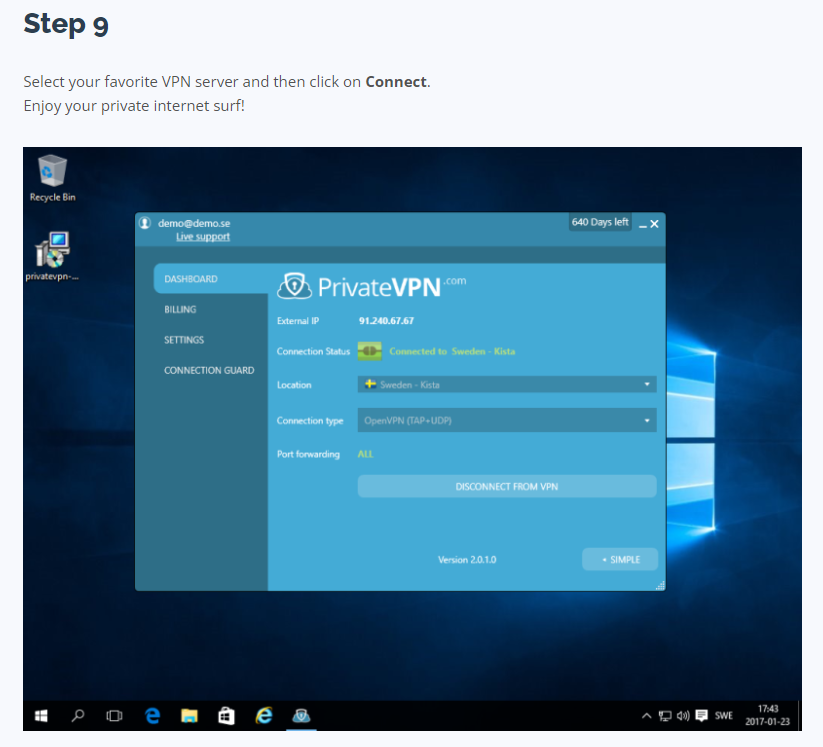Close the PrivateVPN window

pos(655,224)
